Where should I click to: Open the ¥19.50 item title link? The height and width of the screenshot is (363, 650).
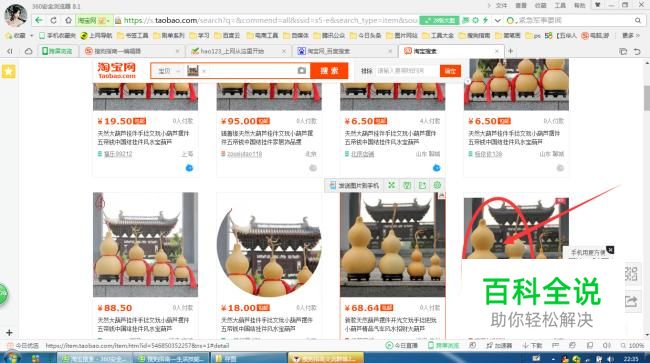[143, 138]
